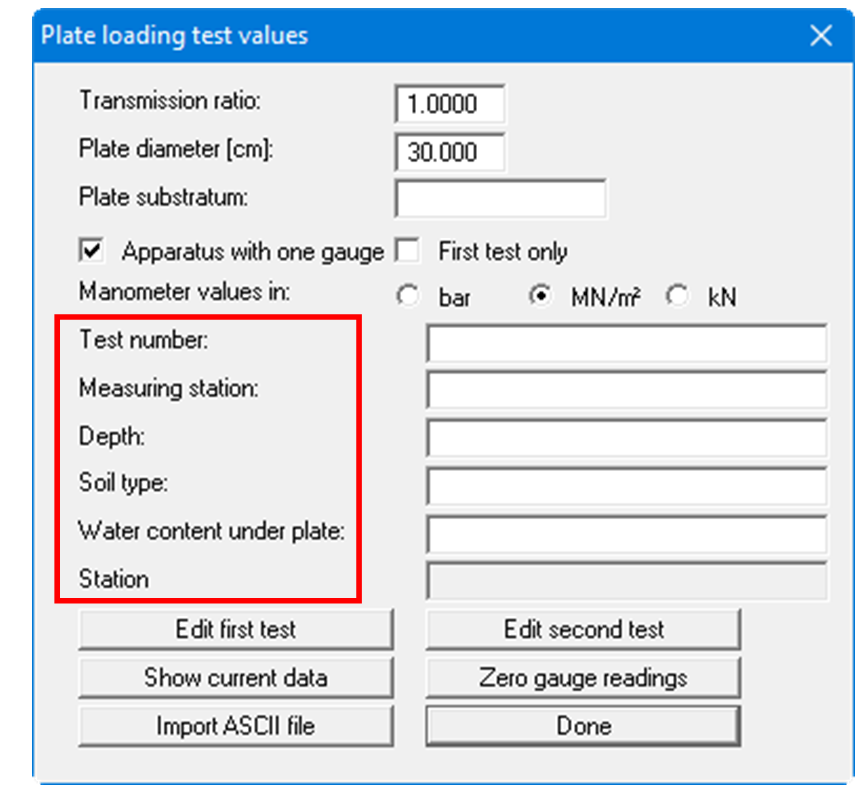Click into the Test number field

point(626,343)
